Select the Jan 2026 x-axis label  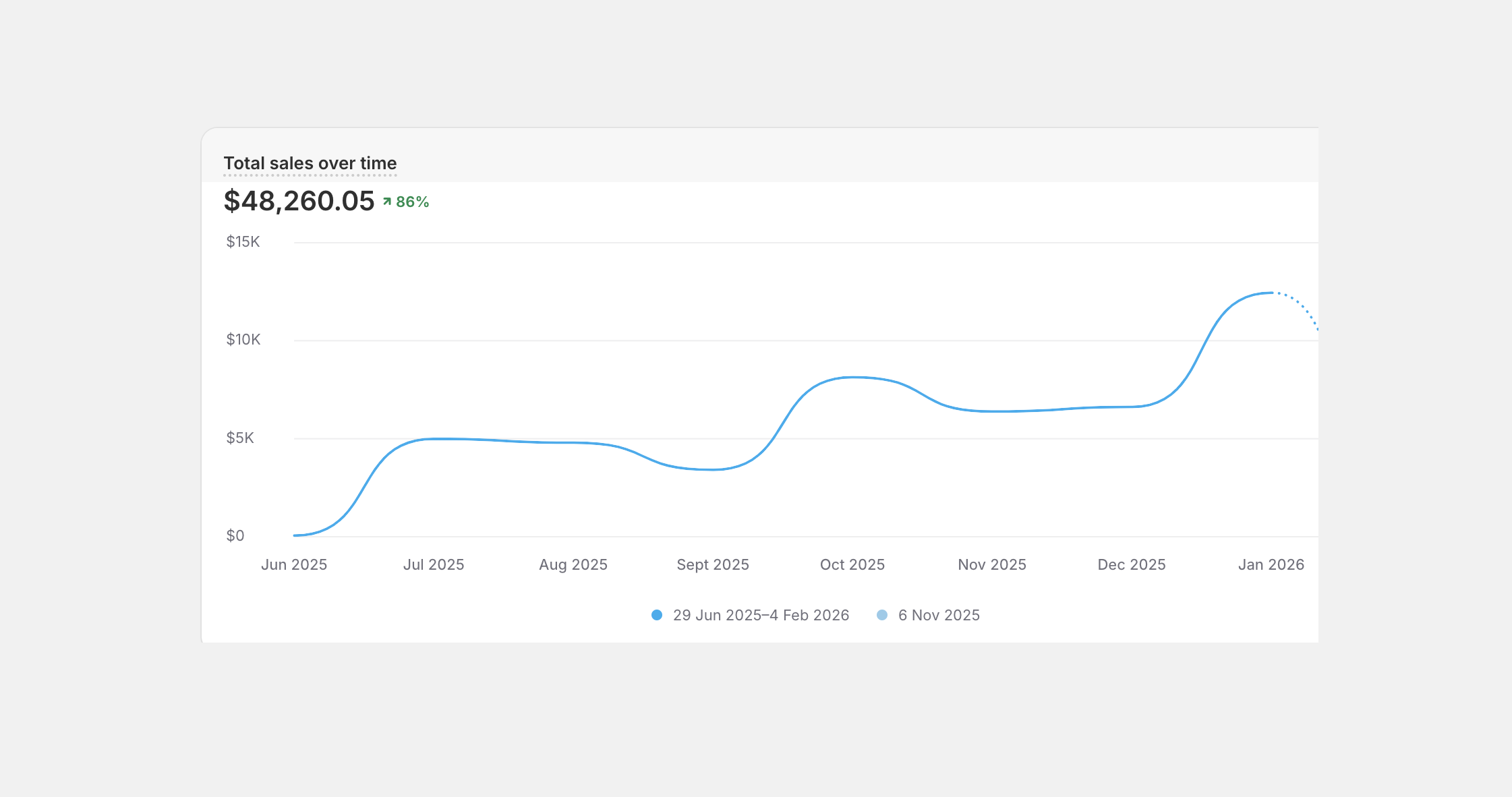(x=1271, y=565)
